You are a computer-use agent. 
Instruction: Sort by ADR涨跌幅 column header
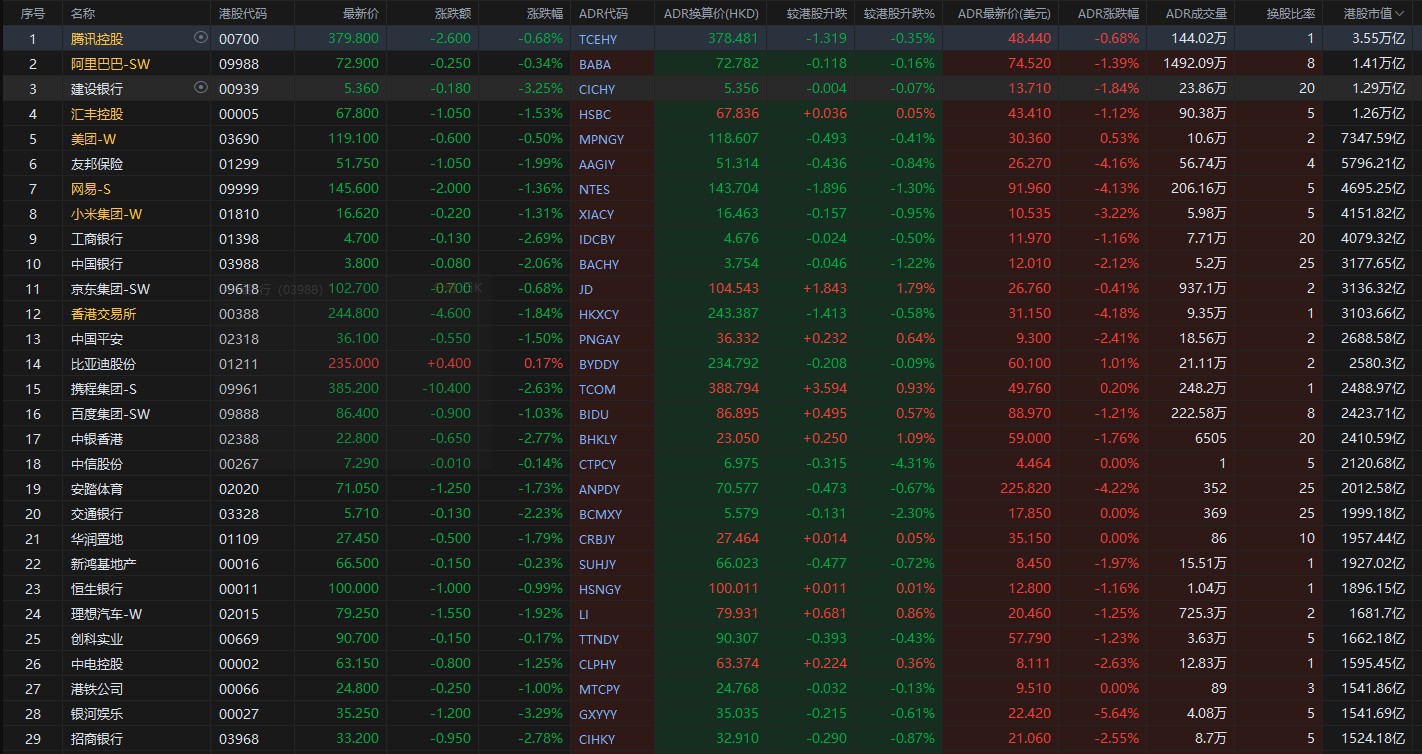(1108, 13)
